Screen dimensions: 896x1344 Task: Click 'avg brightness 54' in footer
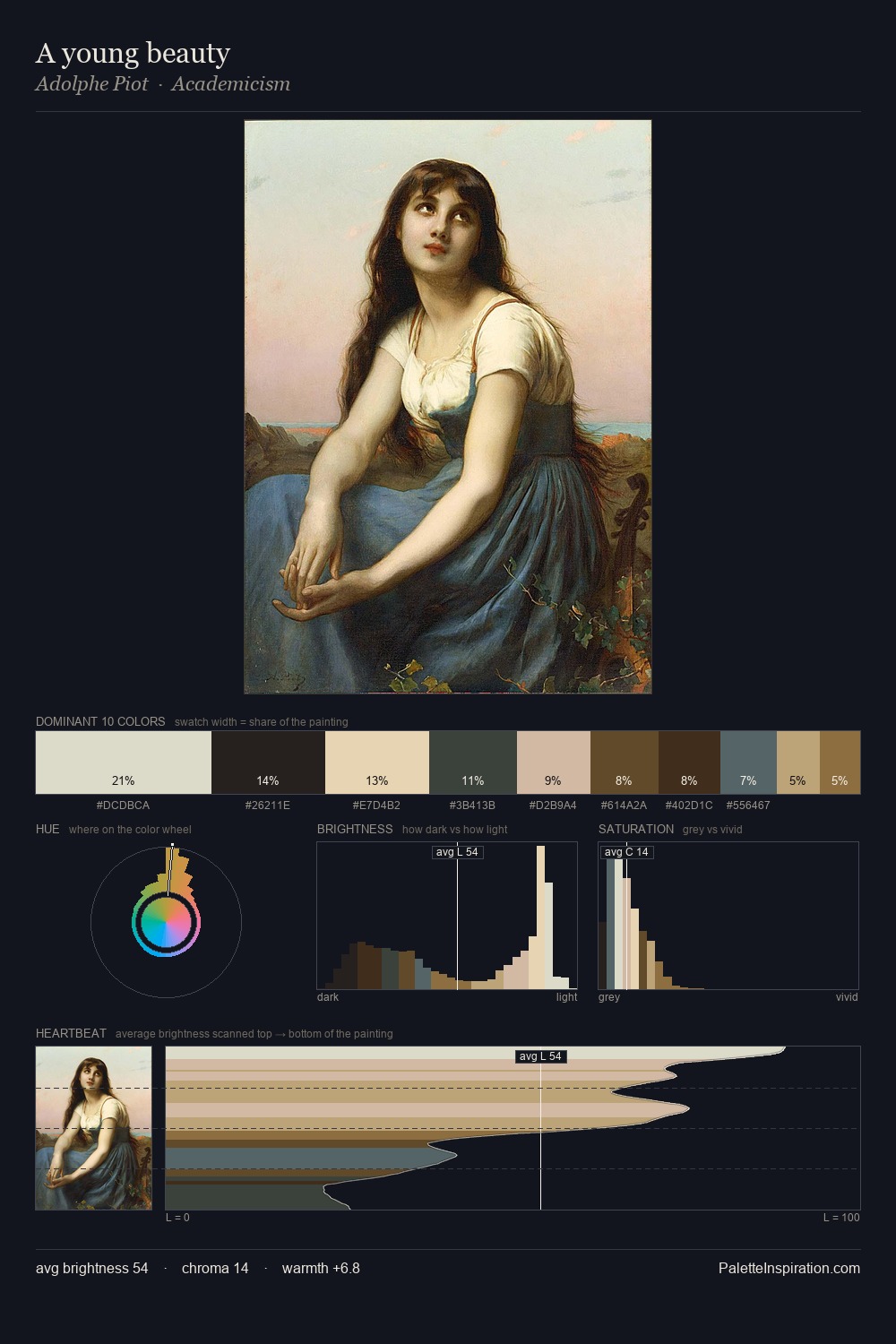[x=92, y=1268]
